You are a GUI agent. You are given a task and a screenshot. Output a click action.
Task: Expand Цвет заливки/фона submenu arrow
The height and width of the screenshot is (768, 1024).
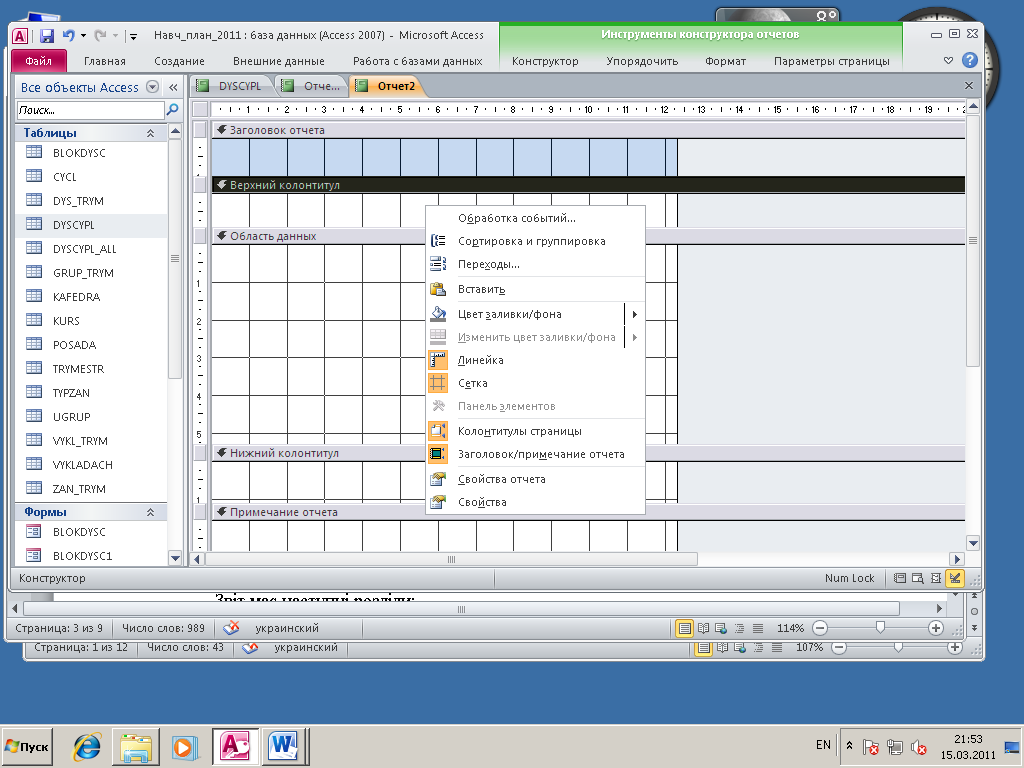[x=634, y=314]
